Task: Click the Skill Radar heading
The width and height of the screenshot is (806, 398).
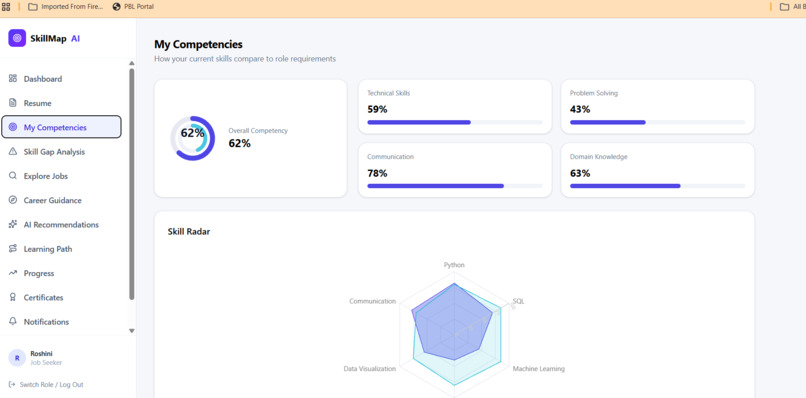Action: click(189, 231)
